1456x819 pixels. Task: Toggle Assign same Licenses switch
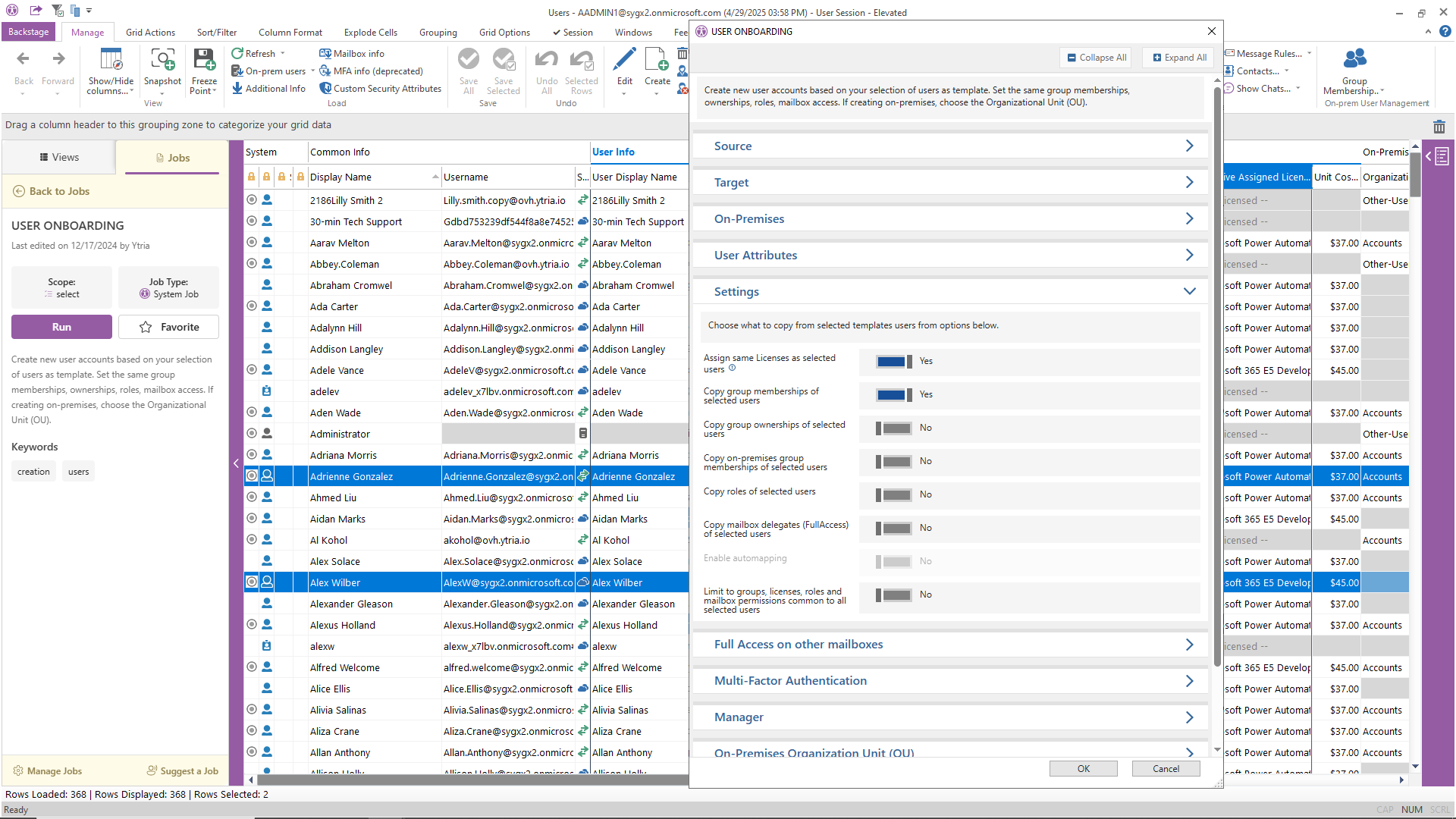click(x=893, y=362)
